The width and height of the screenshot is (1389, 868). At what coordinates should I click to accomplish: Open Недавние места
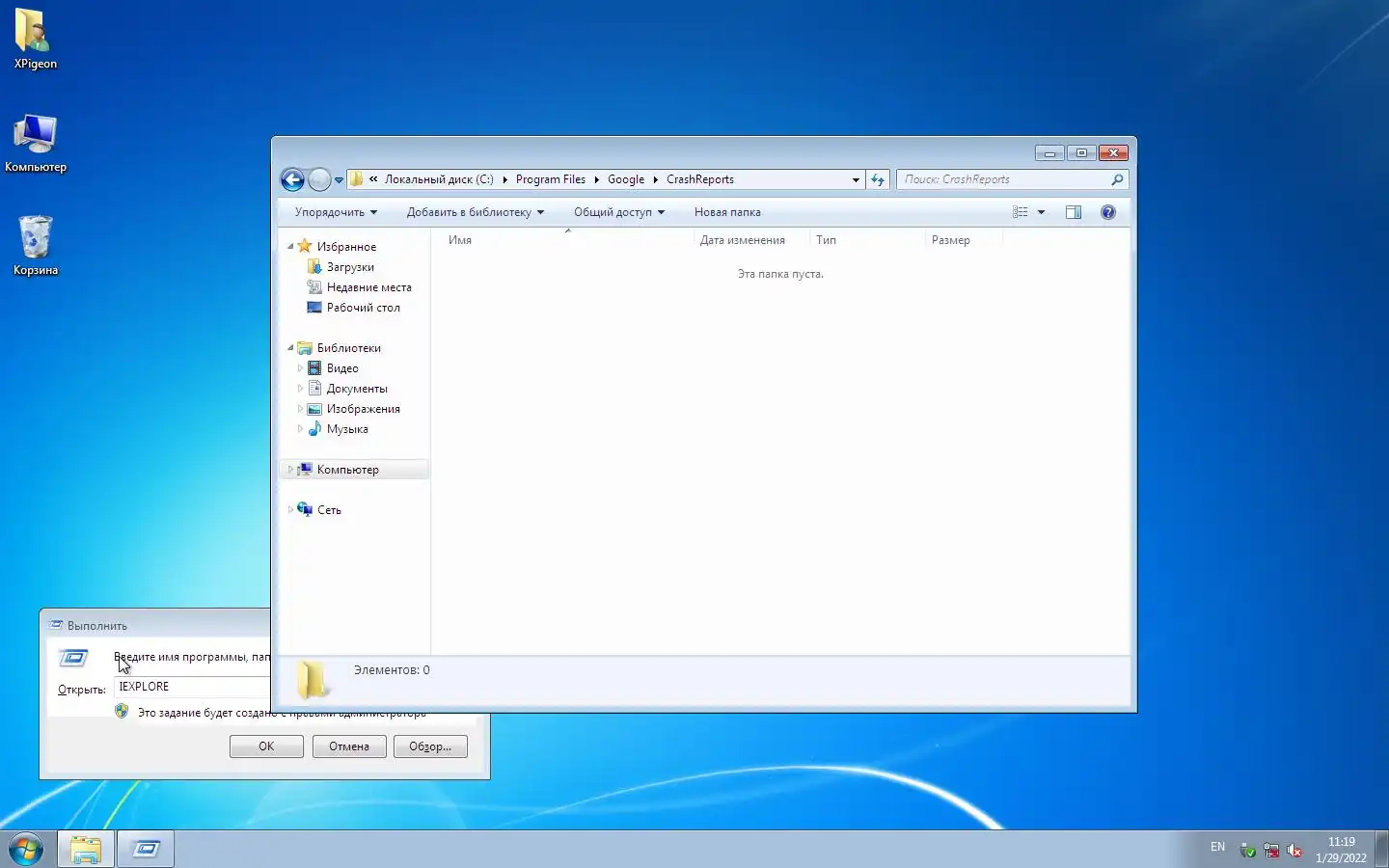368,287
